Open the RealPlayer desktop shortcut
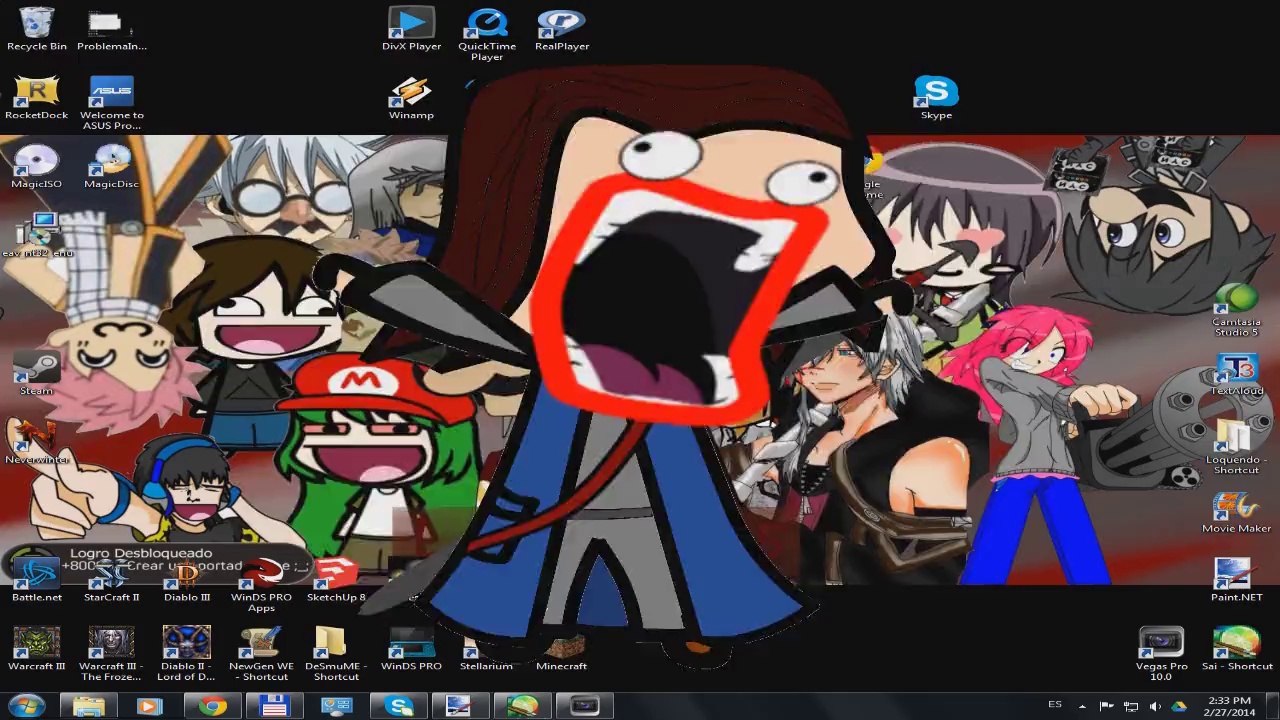This screenshot has height=720, width=1280. (562, 28)
